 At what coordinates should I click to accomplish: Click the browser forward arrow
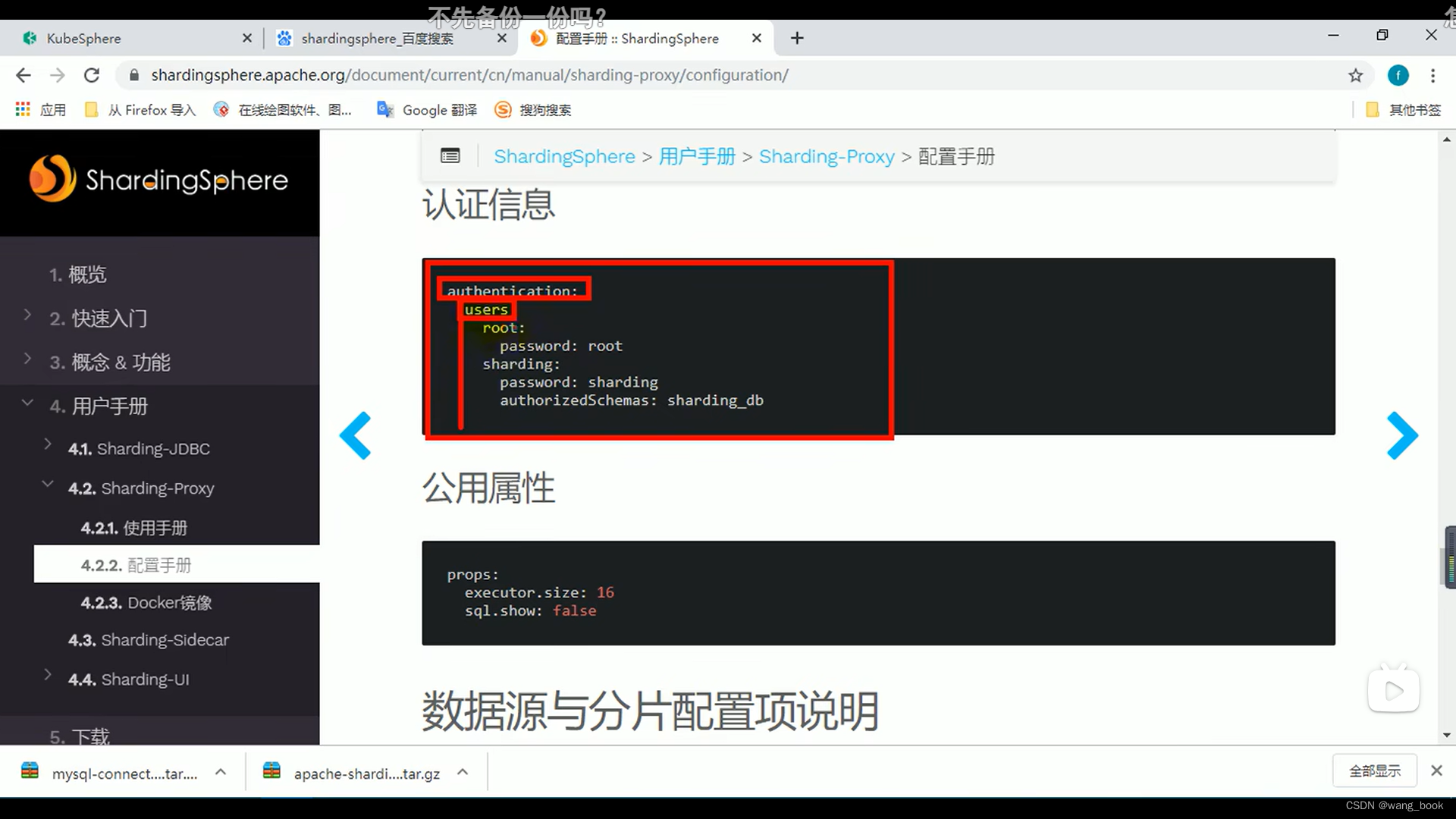pyautogui.click(x=58, y=75)
